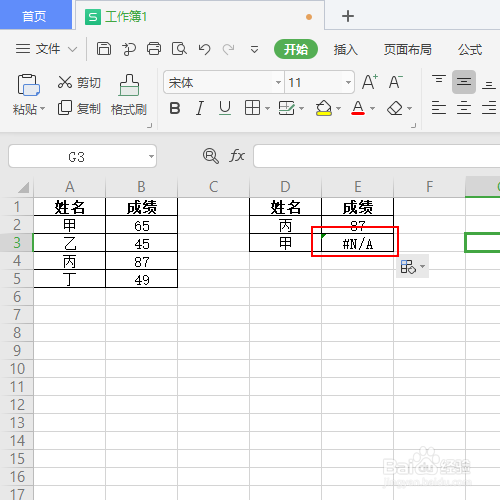
Task: Select row 3 header
Action: 17,243
